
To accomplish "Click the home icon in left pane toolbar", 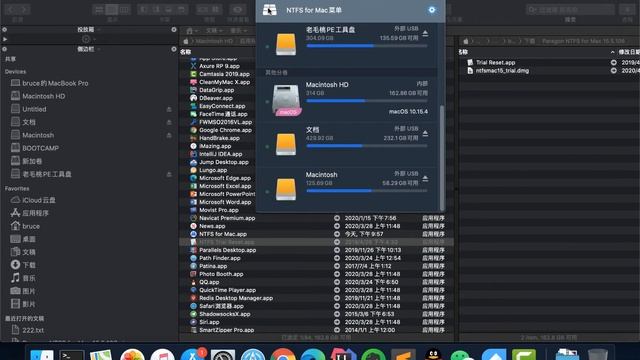I will point(189,31).
